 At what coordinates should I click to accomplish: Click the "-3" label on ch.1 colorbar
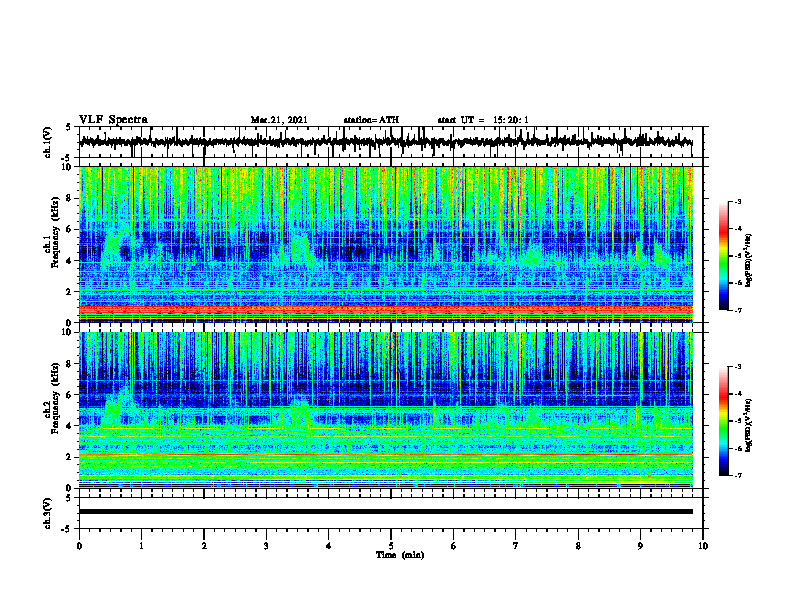(738, 201)
